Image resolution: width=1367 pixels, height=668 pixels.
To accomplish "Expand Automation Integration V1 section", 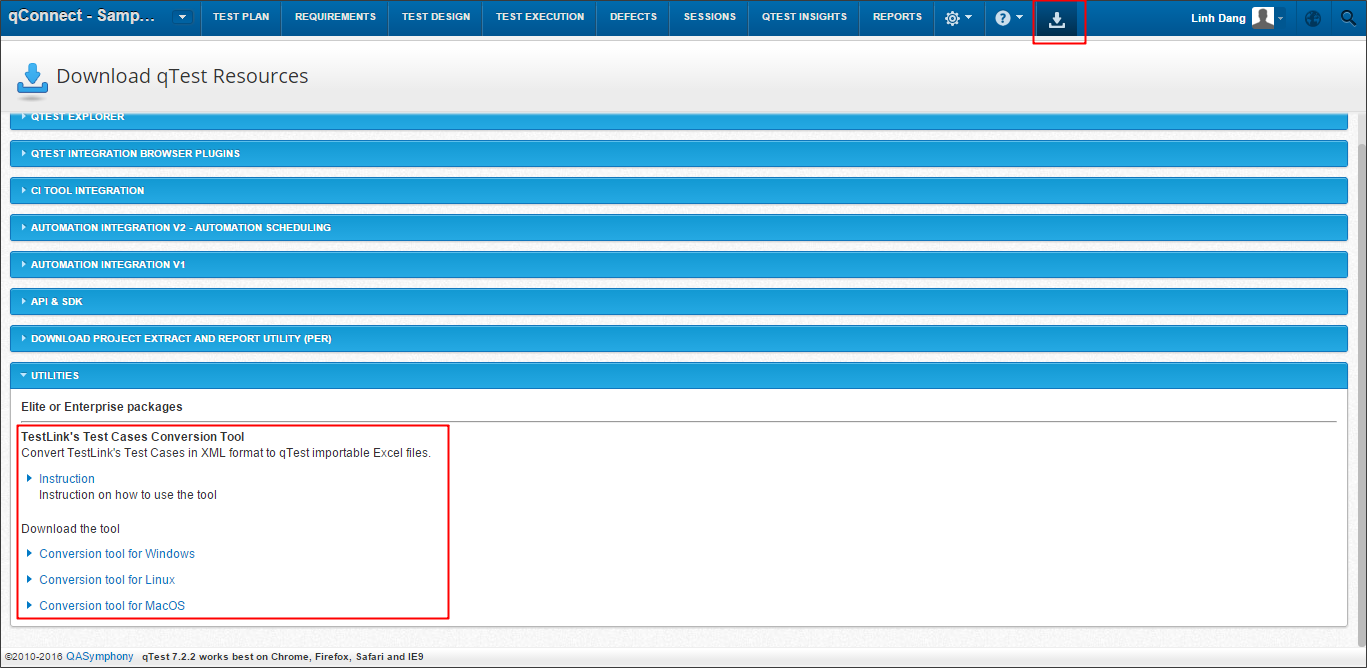I will 679,265.
